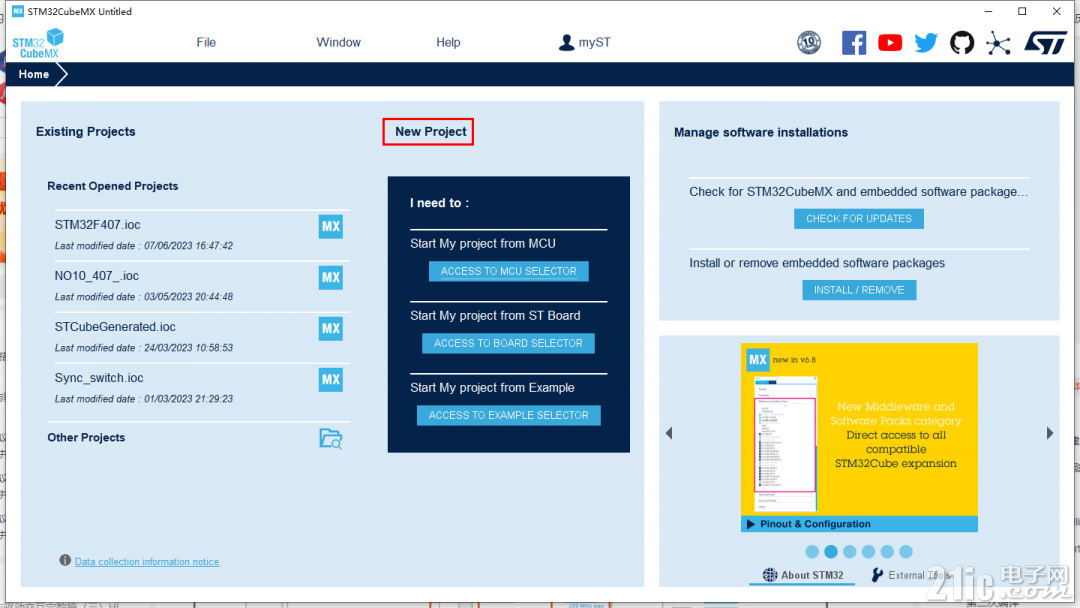Open recent project NO10_407_.ioc

coord(96,276)
